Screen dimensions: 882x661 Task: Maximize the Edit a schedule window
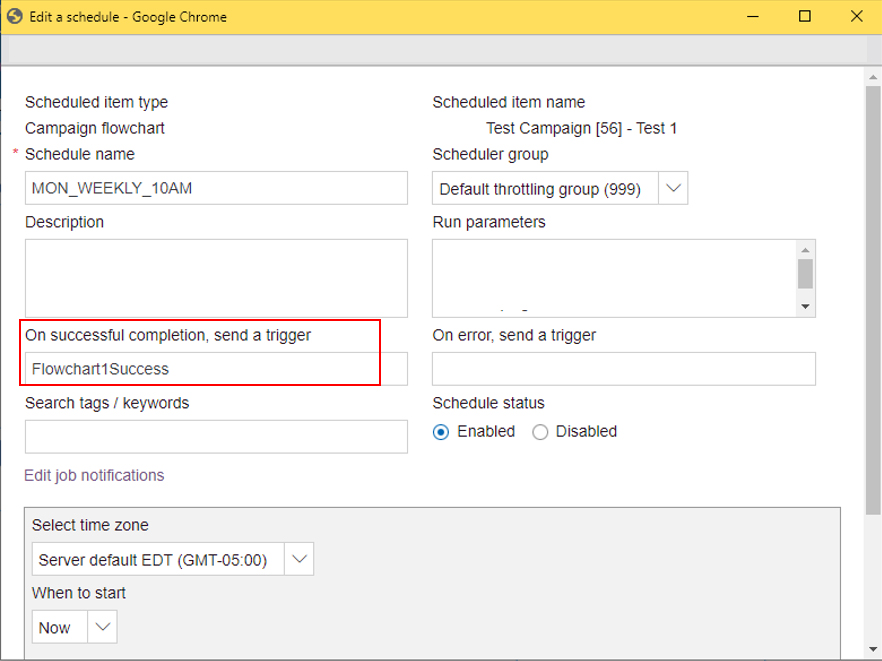coord(805,16)
